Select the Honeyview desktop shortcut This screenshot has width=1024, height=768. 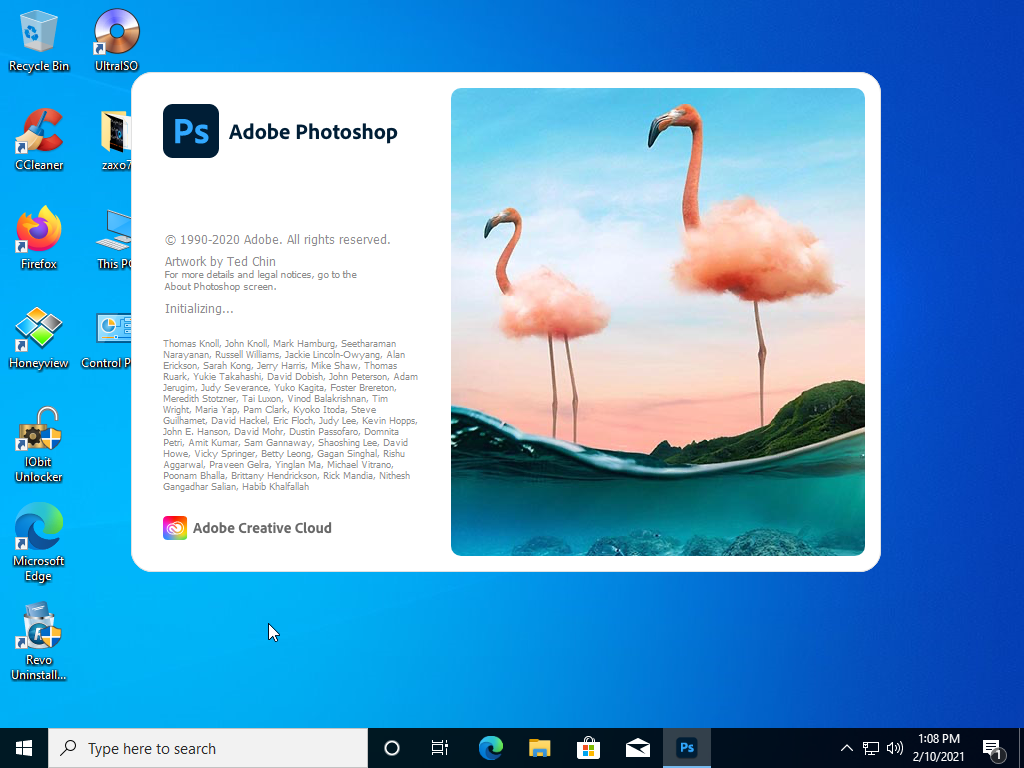click(39, 338)
